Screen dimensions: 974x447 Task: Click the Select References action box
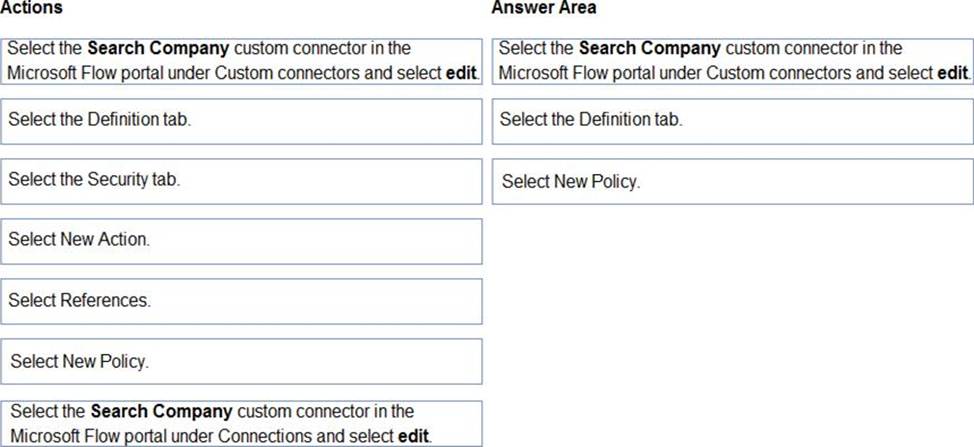(x=241, y=301)
